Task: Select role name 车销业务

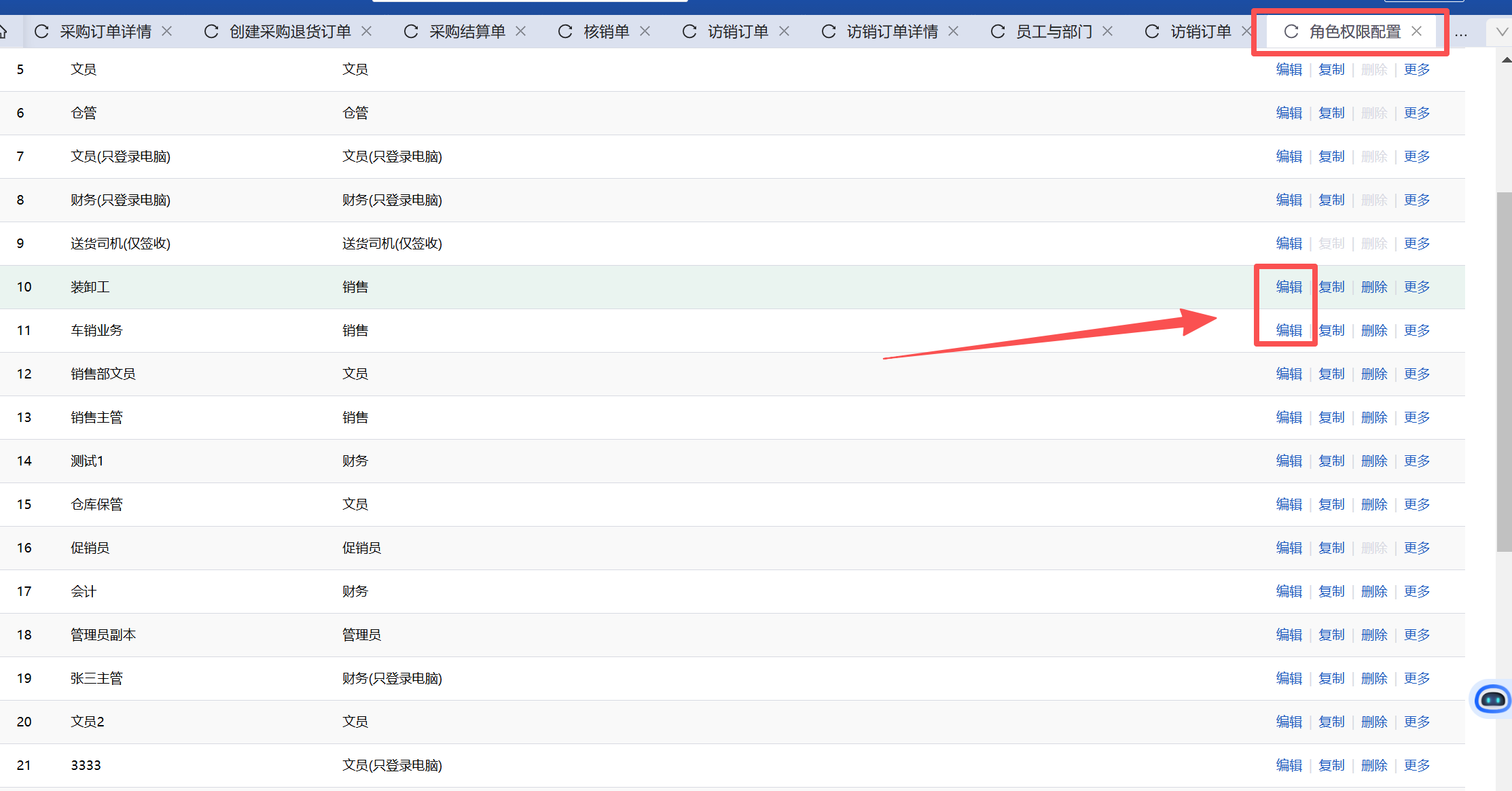Action: 96,330
